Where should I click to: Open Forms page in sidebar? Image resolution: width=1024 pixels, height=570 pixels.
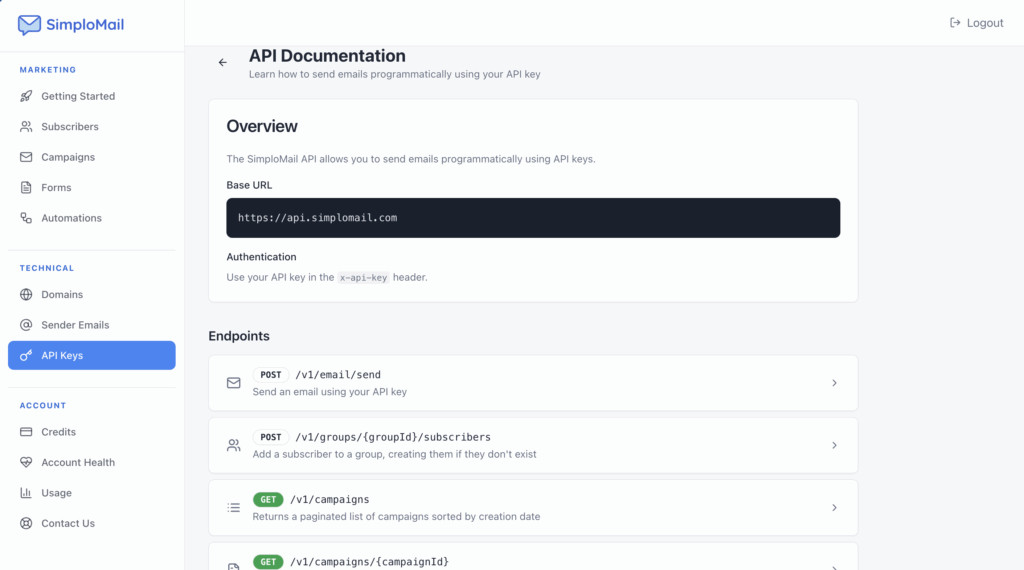91,187
